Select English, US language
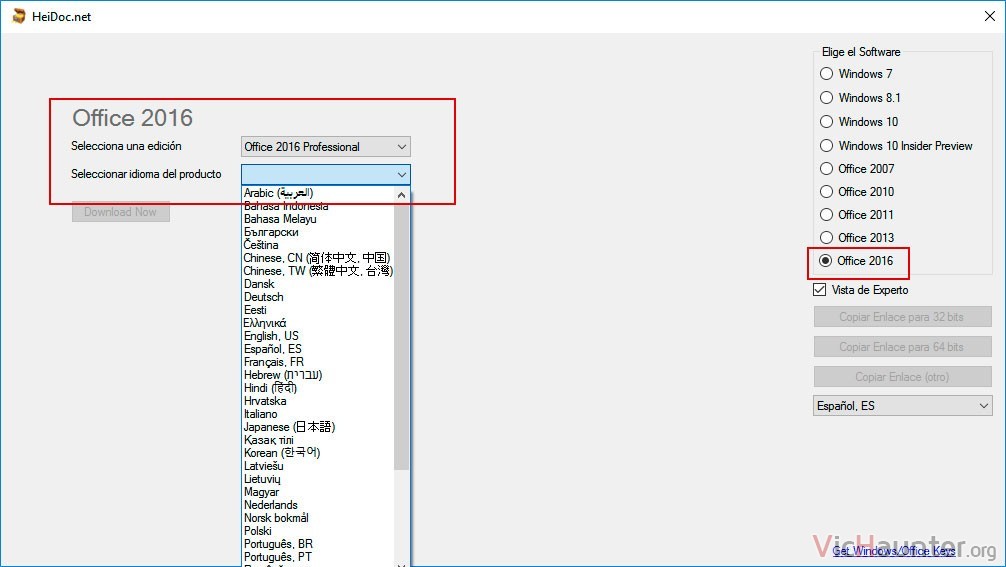The width and height of the screenshot is (1006, 567). (318, 336)
